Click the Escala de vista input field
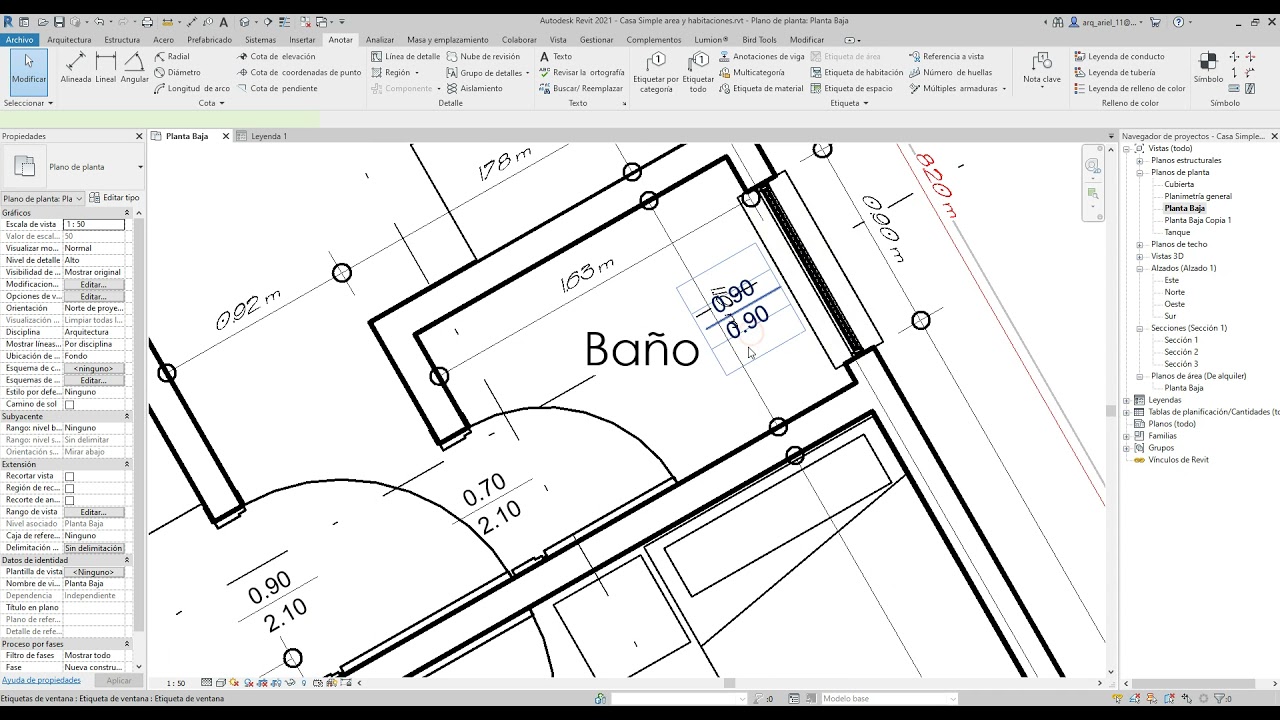The width and height of the screenshot is (1280, 720). pos(93,224)
